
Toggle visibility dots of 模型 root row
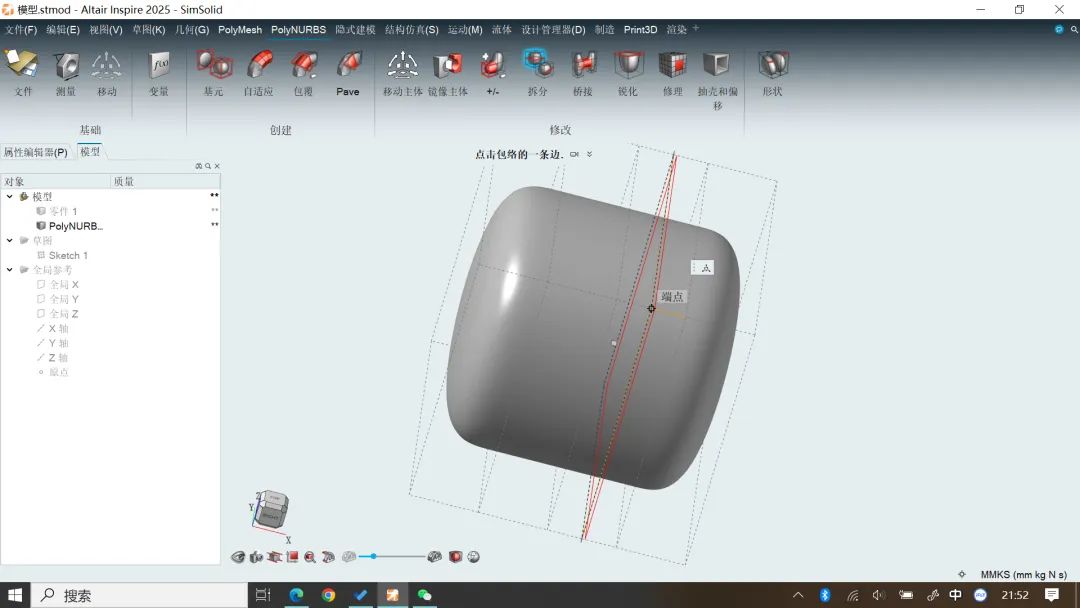pos(214,196)
